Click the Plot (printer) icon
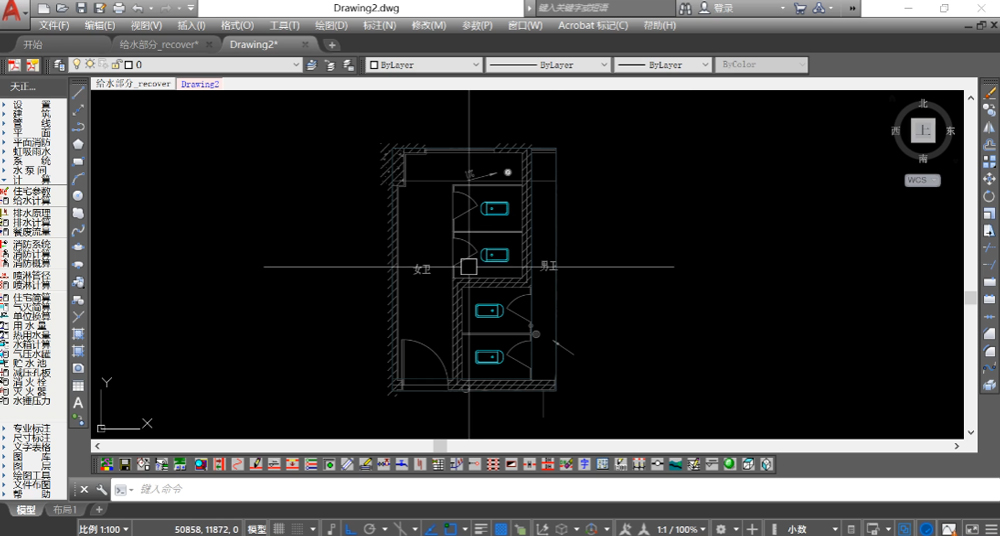The width and height of the screenshot is (1000, 536). coord(120,8)
